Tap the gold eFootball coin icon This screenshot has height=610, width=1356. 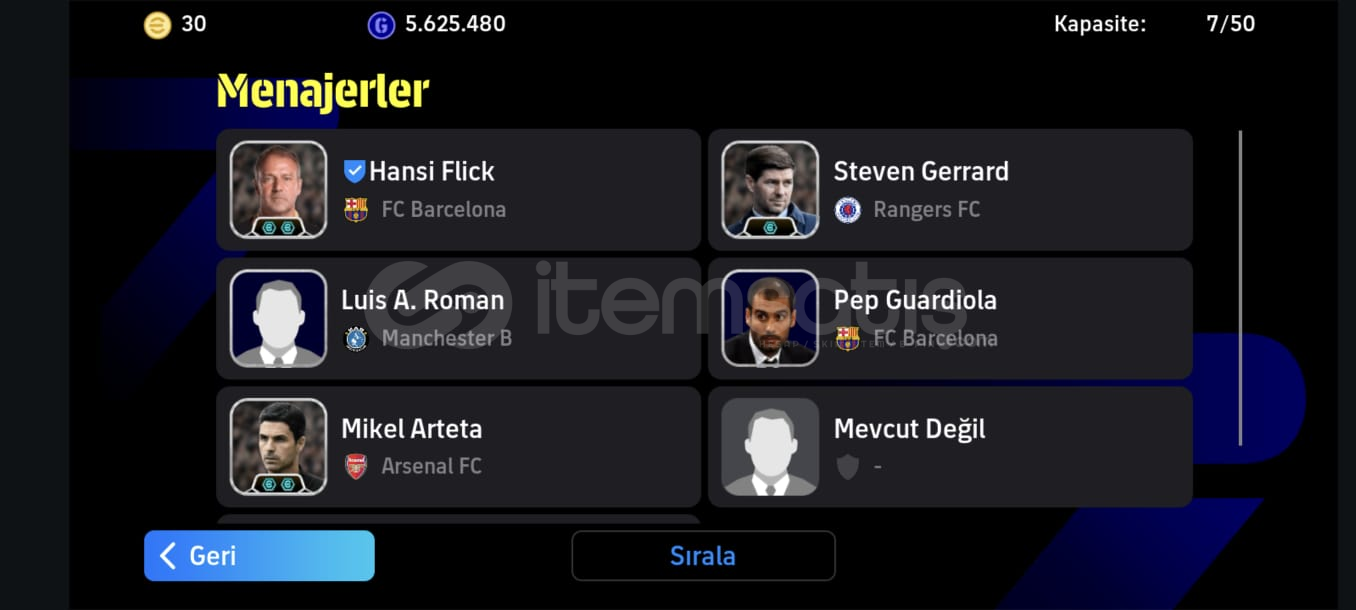coord(157,25)
